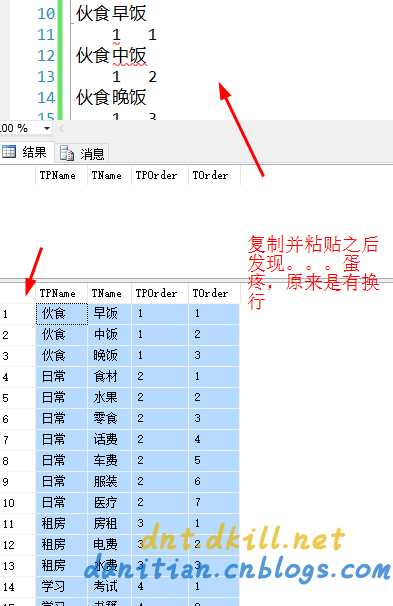Click the 租房 cell in row 11
The width and height of the screenshot is (393, 606).
(62, 523)
